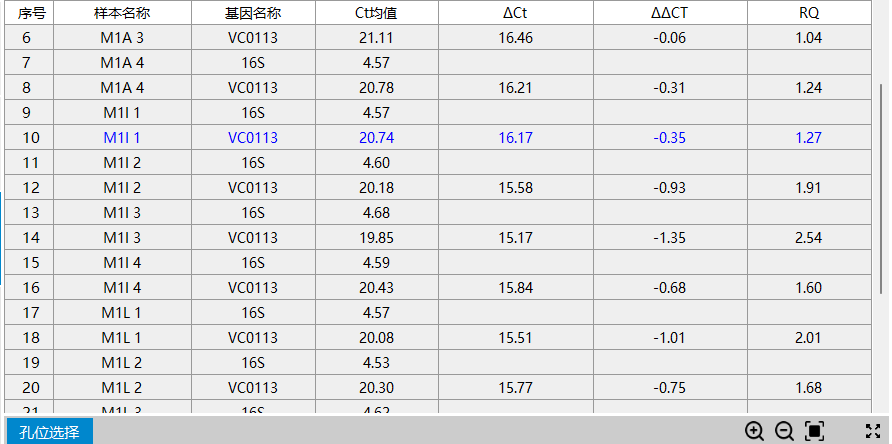Click the zoom in magnifier icon
892x444 pixels.
[755, 431]
